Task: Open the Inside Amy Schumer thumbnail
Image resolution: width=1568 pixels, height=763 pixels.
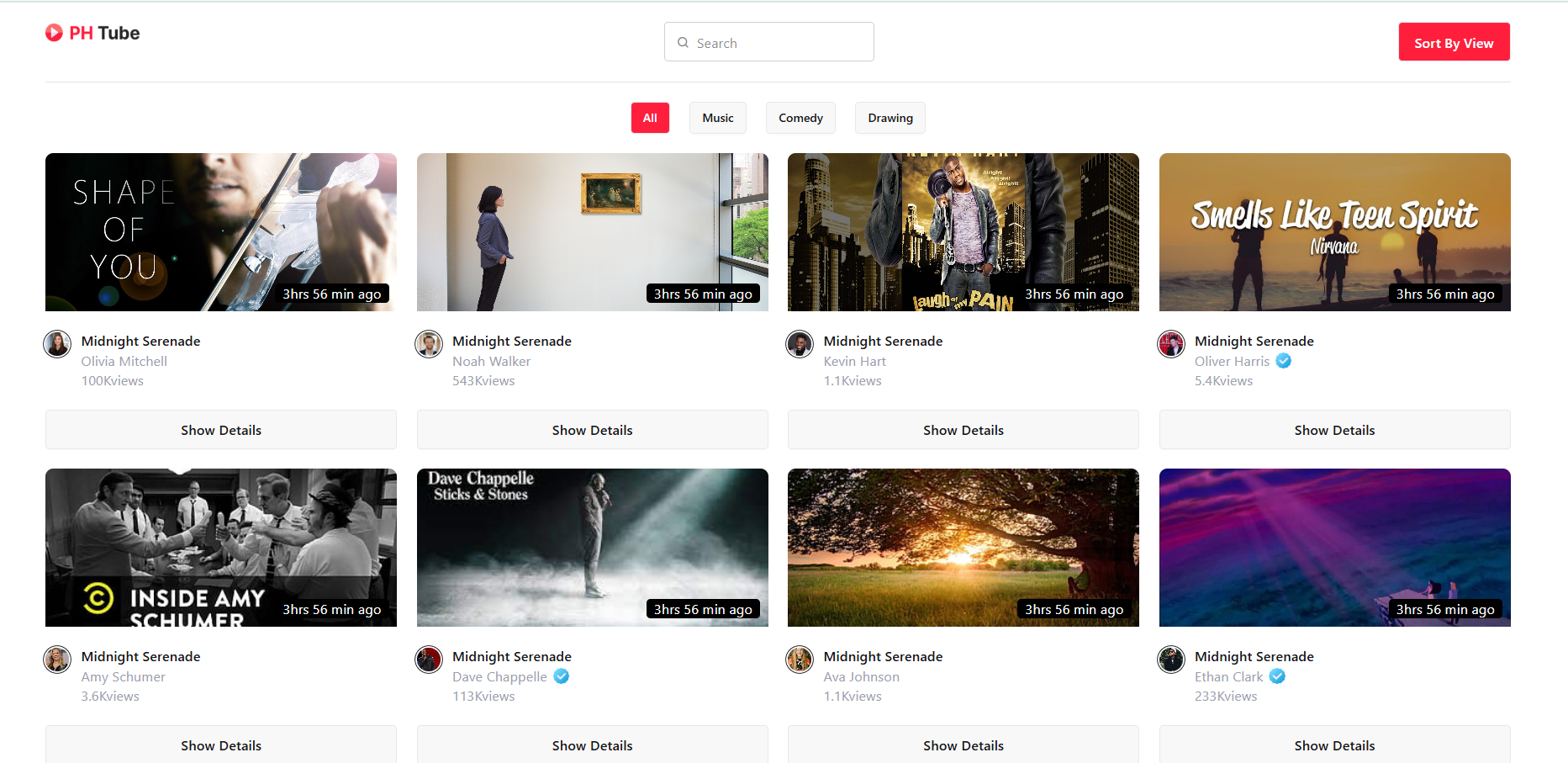Action: 221,548
